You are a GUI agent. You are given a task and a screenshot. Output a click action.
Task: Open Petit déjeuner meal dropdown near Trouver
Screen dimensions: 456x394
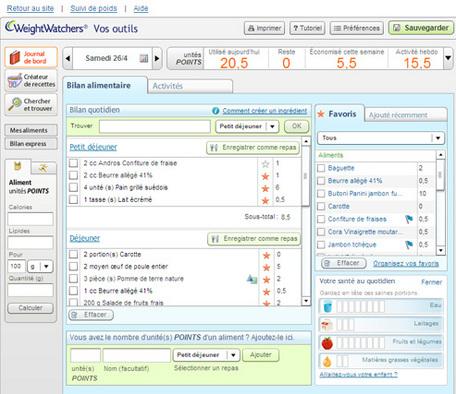click(x=247, y=126)
